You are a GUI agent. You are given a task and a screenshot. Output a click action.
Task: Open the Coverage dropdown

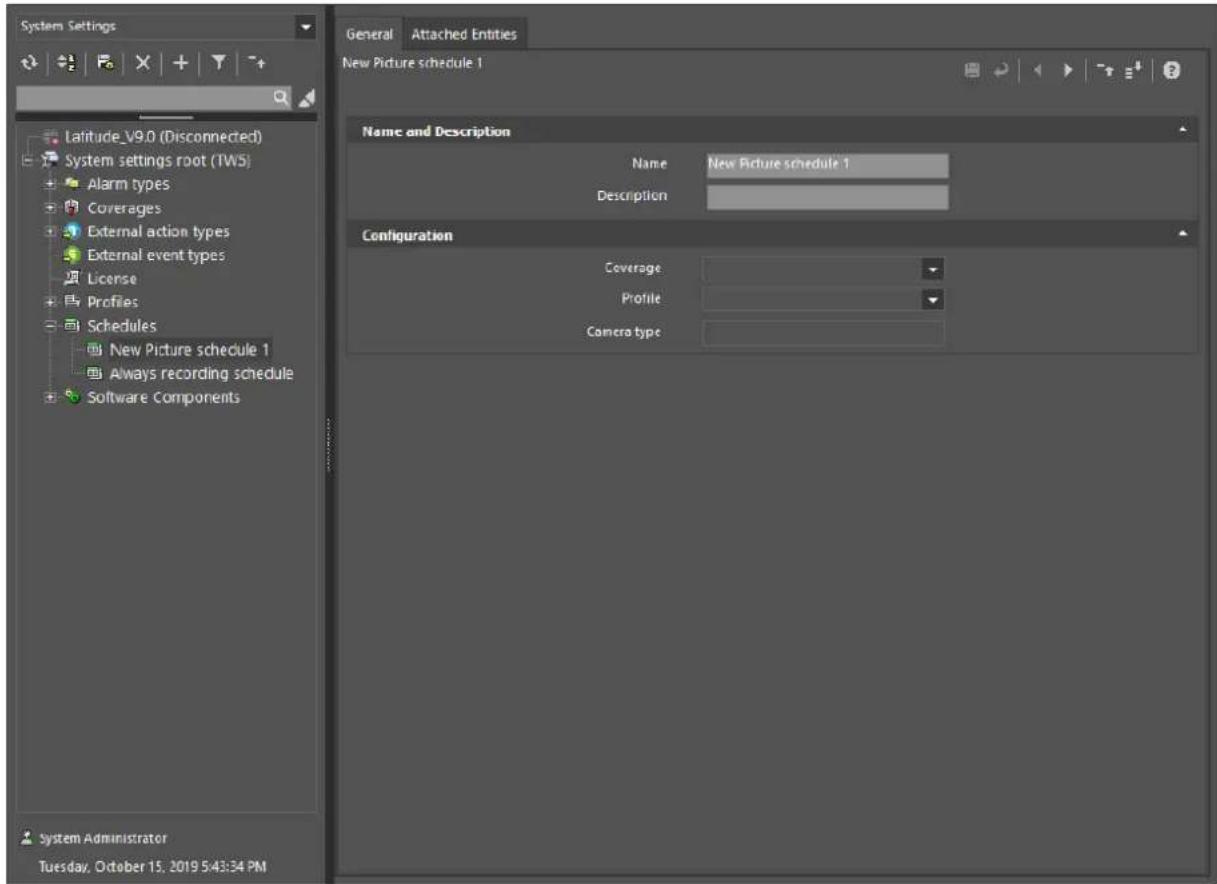pos(933,269)
